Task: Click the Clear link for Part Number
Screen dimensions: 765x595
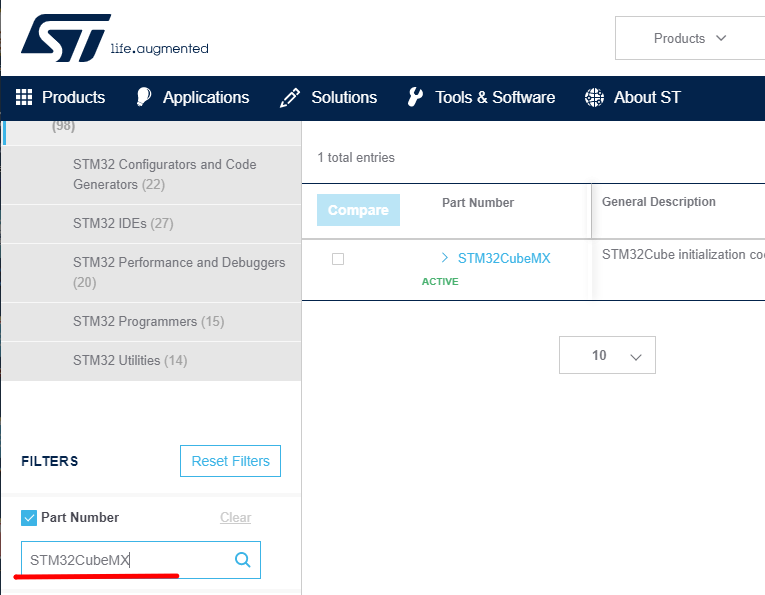Action: pos(235,518)
